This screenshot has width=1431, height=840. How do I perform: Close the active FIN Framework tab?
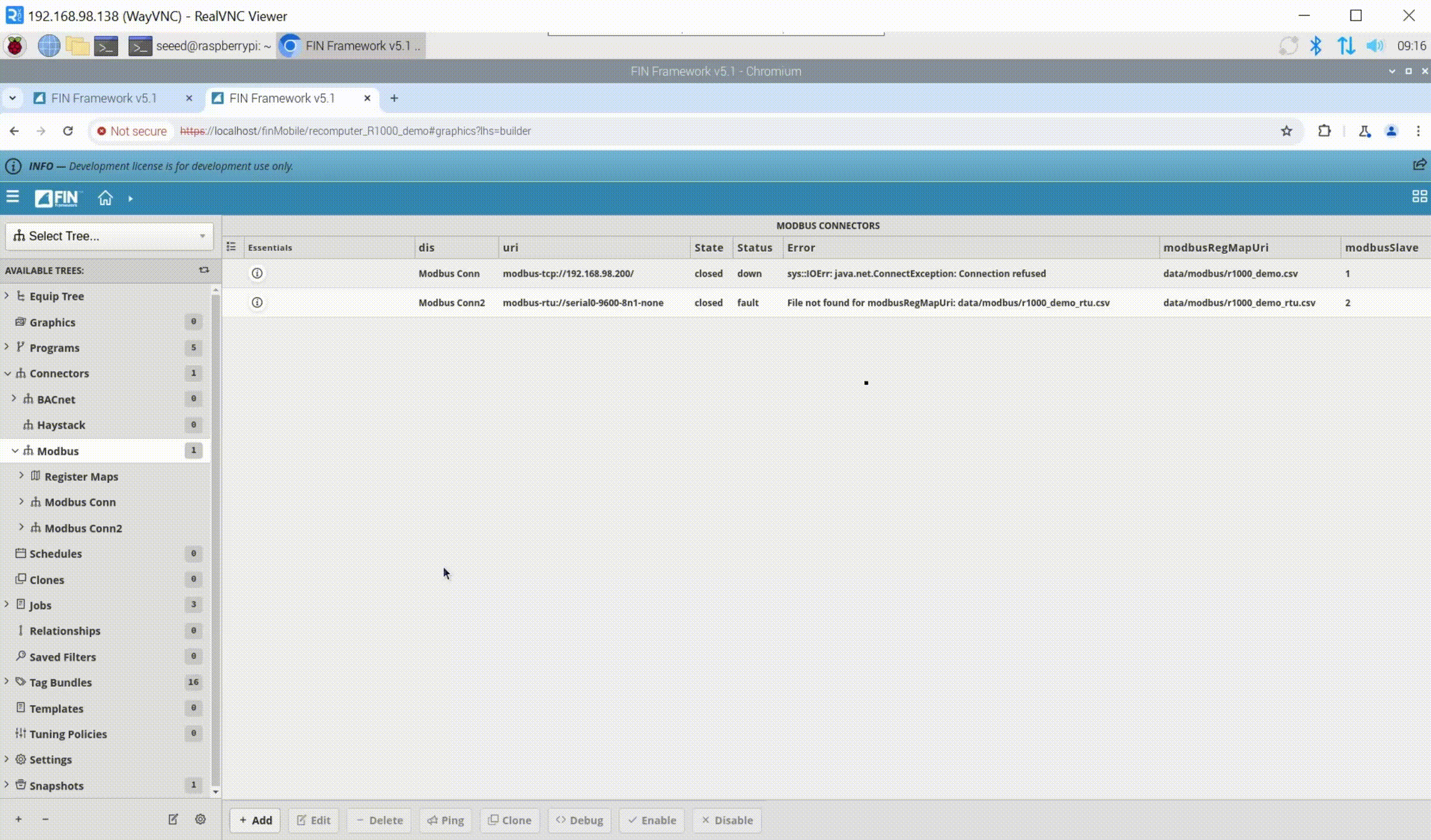point(367,98)
